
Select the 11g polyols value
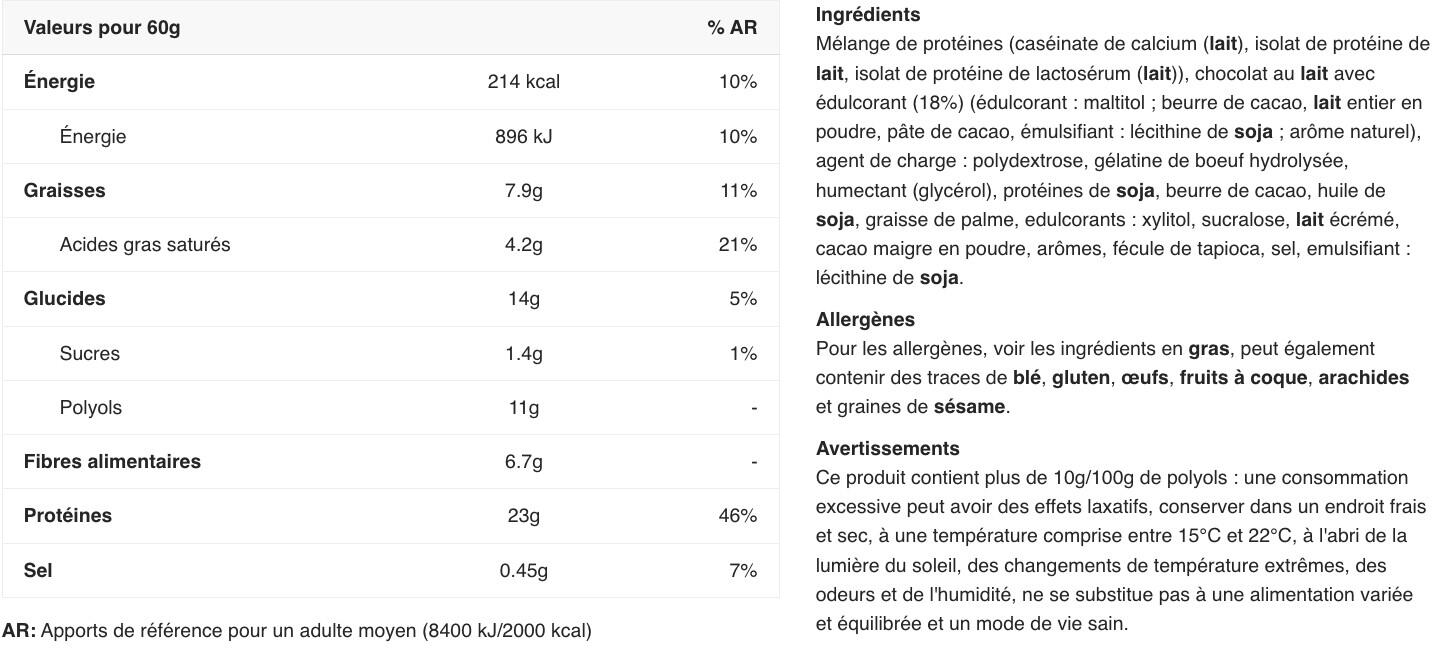pos(523,407)
